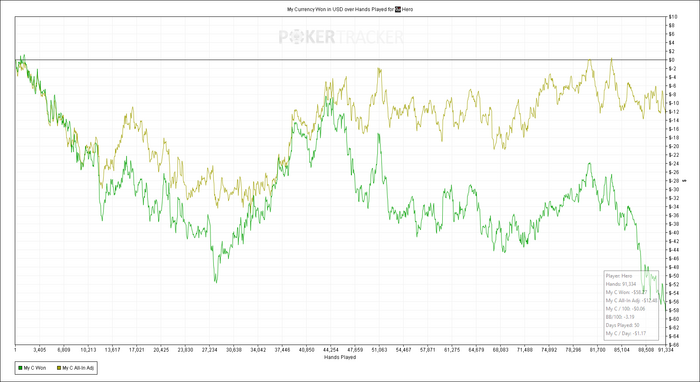
Task: Click x-axis tick label 68,083
Action: point(501,350)
